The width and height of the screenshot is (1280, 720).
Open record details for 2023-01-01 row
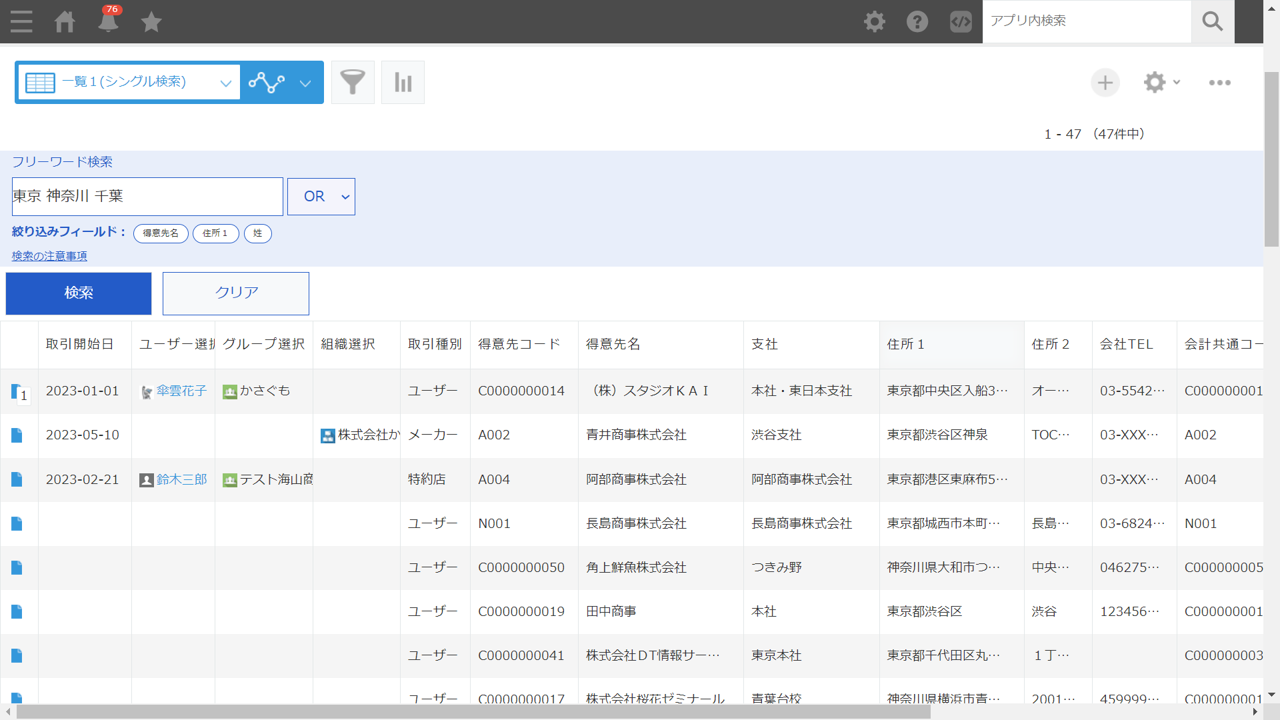click(19, 392)
